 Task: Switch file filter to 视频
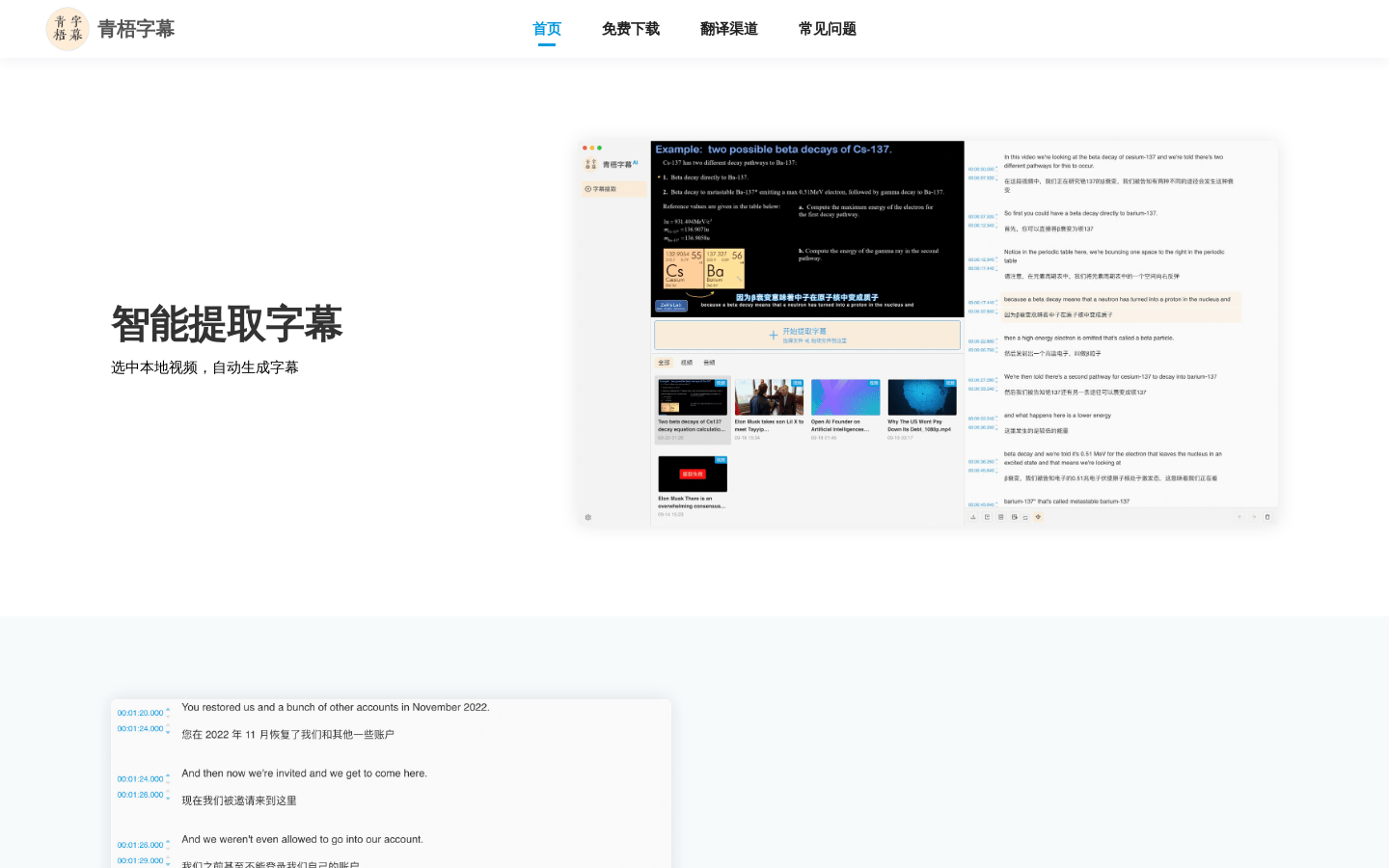click(687, 362)
